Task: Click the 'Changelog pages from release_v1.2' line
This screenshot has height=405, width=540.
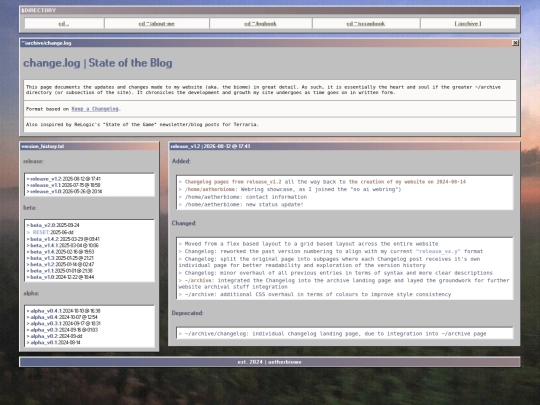Action: (x=322, y=181)
